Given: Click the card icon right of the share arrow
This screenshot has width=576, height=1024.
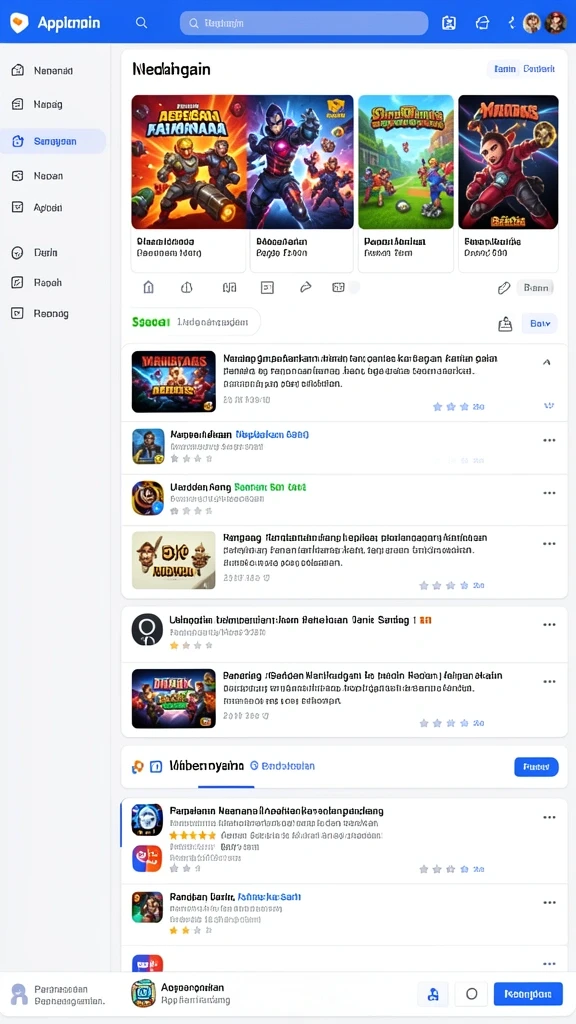Looking at the screenshot, I should pyautogui.click(x=338, y=287).
